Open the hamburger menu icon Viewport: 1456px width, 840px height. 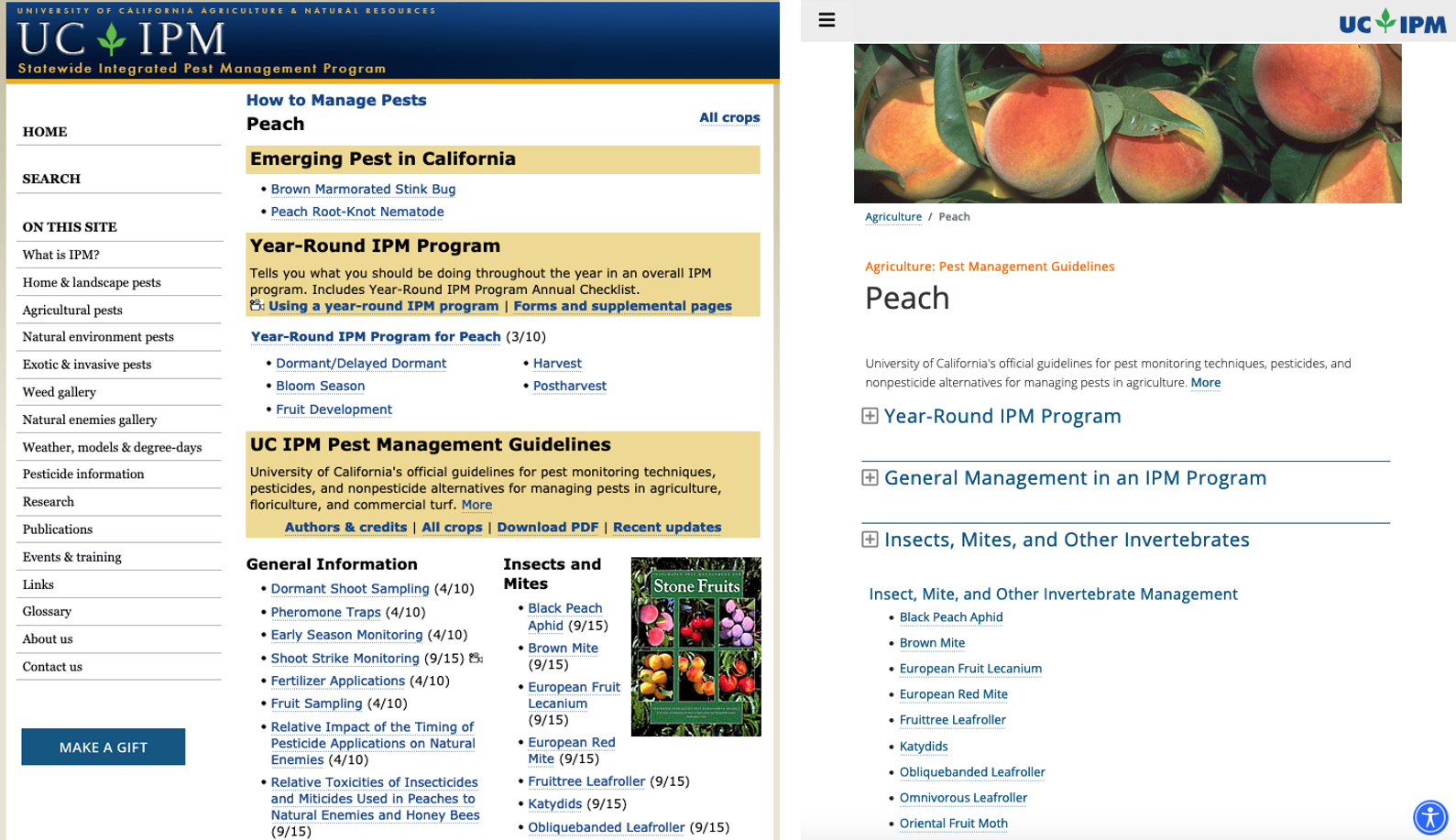[827, 20]
